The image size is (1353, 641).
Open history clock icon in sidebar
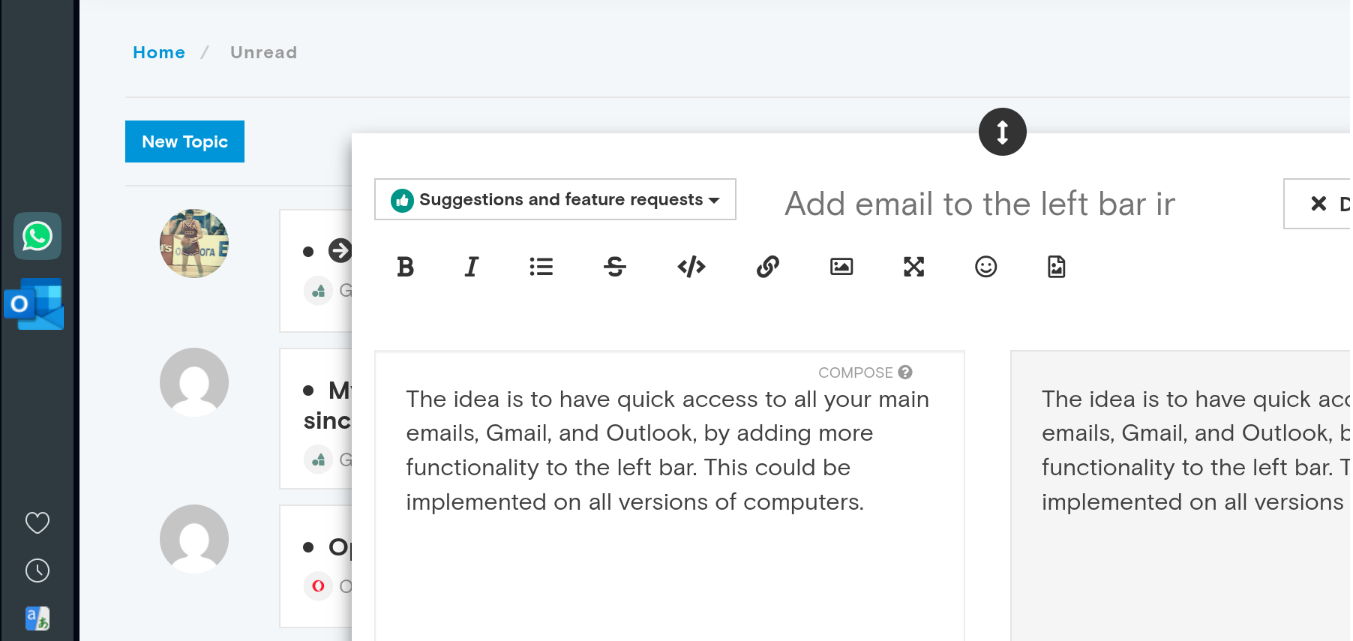(37, 570)
